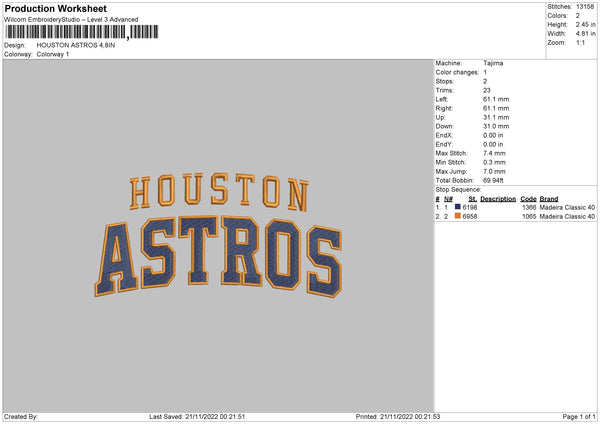The image size is (600, 424).
Task: Click the 'Page 1 of 1' footer
Action: pos(579,417)
